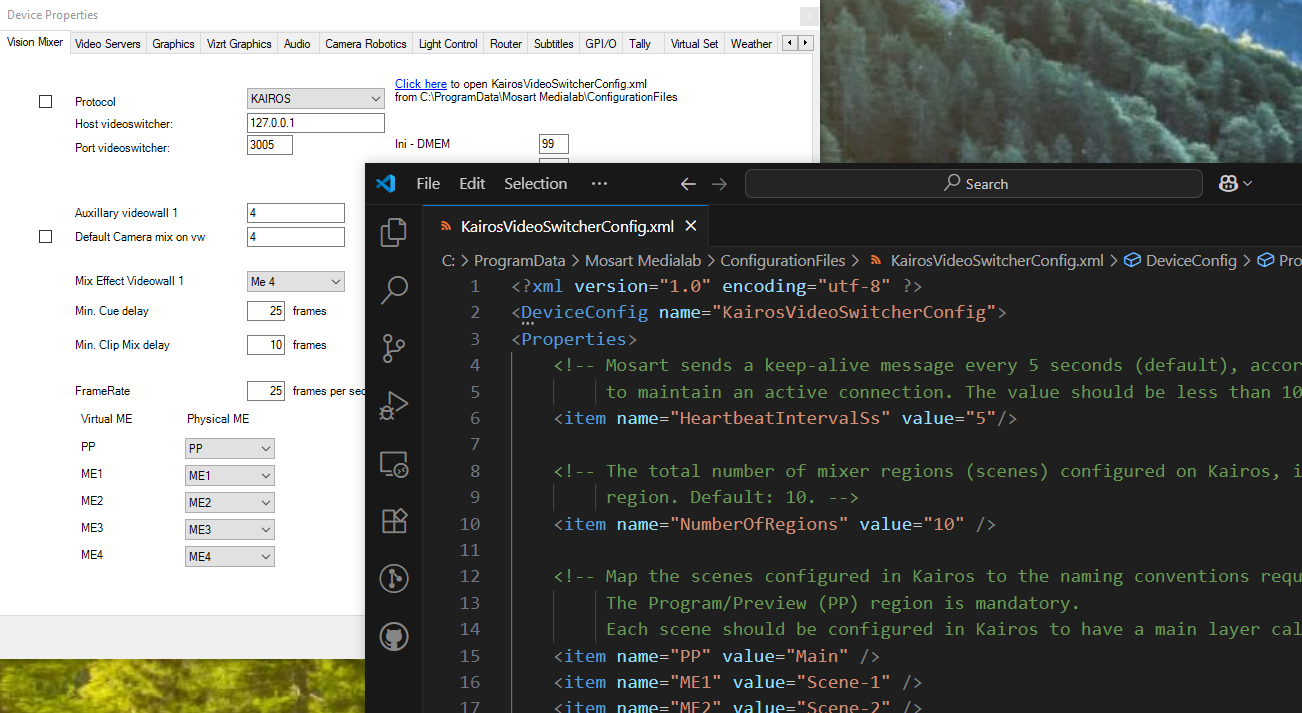1302x713 pixels.
Task: Open the Run and Debug view
Action: click(x=394, y=406)
